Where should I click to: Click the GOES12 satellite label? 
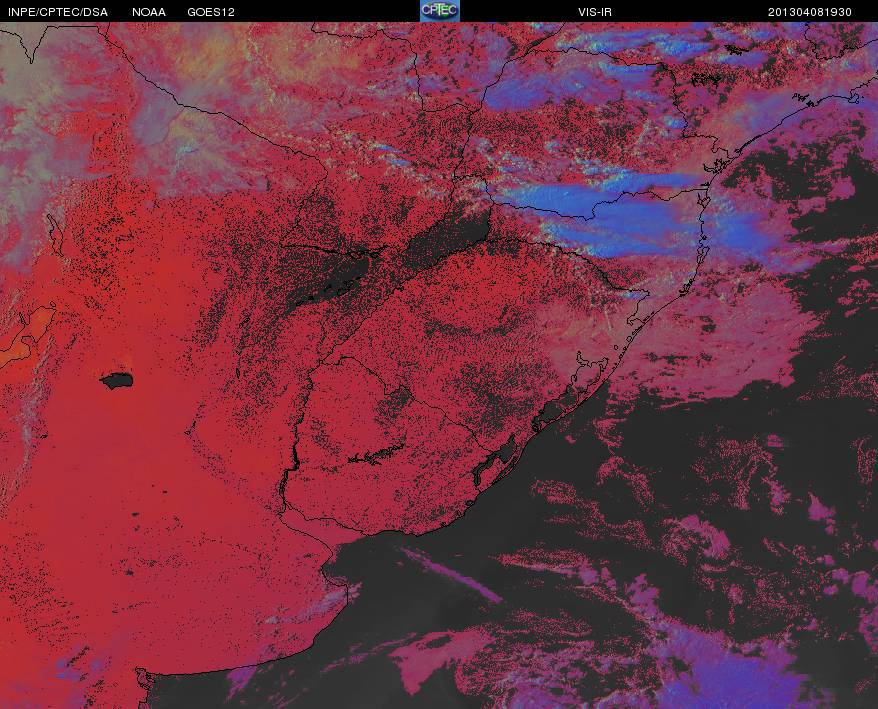pyautogui.click(x=211, y=12)
